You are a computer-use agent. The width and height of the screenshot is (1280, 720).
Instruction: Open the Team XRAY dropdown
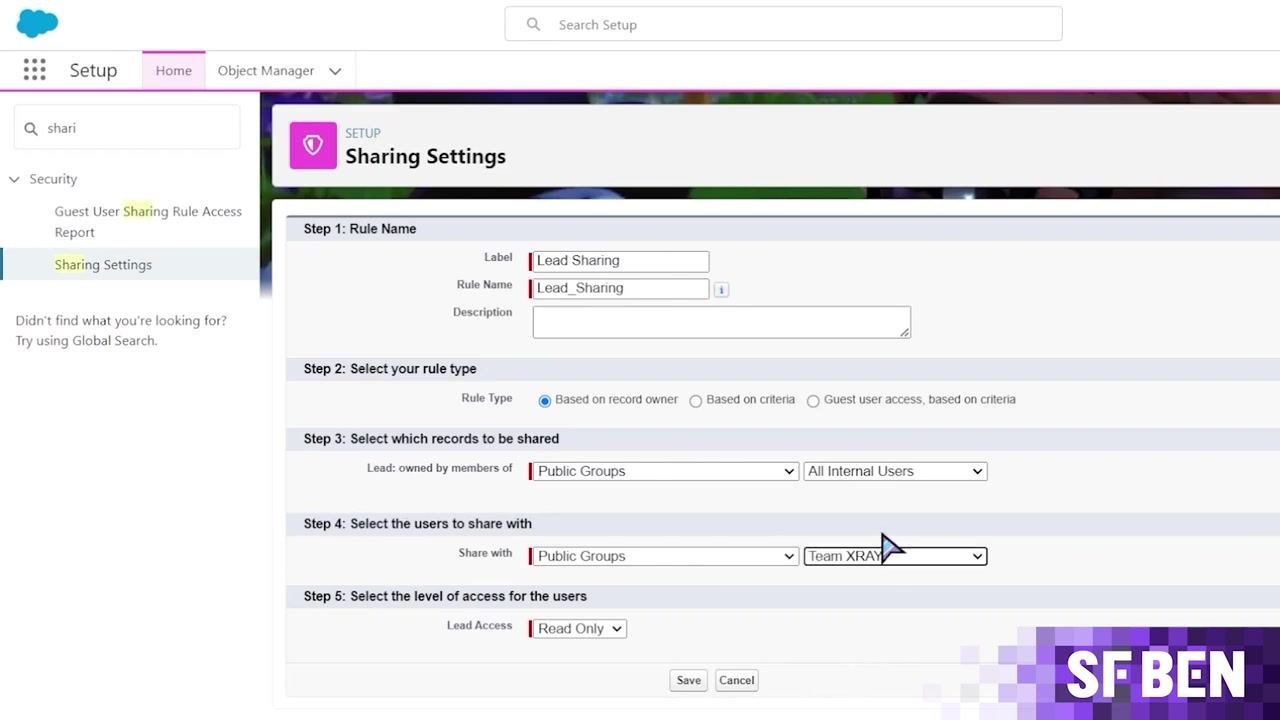pyautogui.click(x=895, y=556)
